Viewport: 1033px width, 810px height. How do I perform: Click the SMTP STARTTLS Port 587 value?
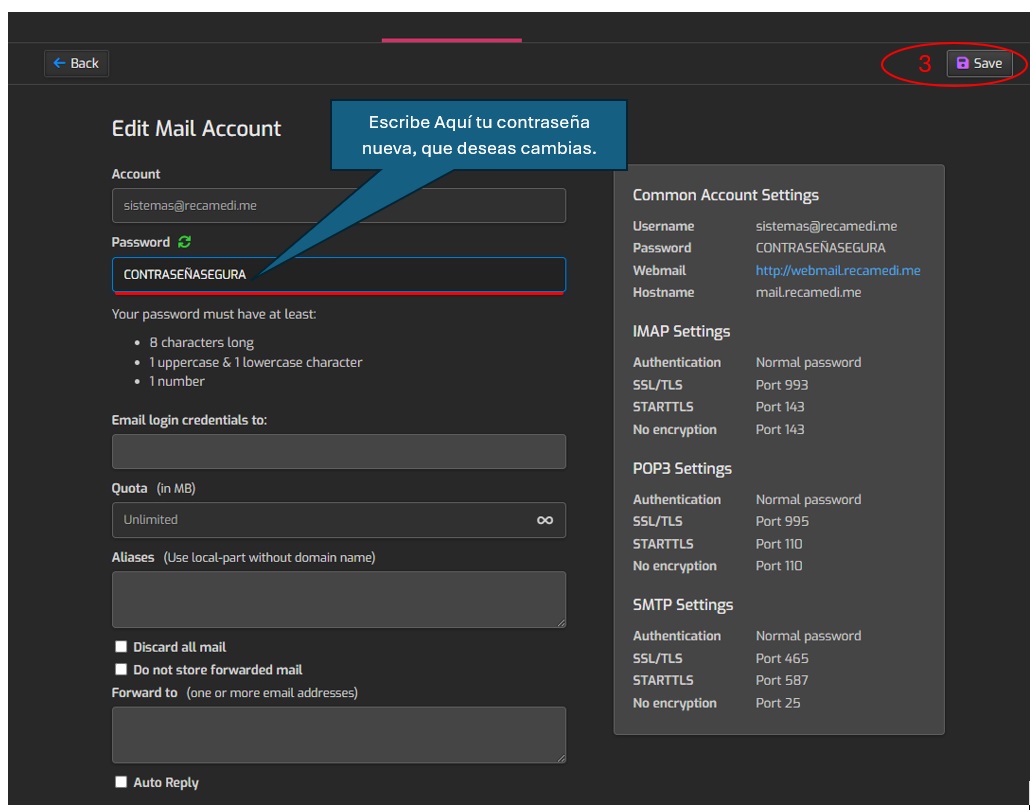tap(781, 680)
